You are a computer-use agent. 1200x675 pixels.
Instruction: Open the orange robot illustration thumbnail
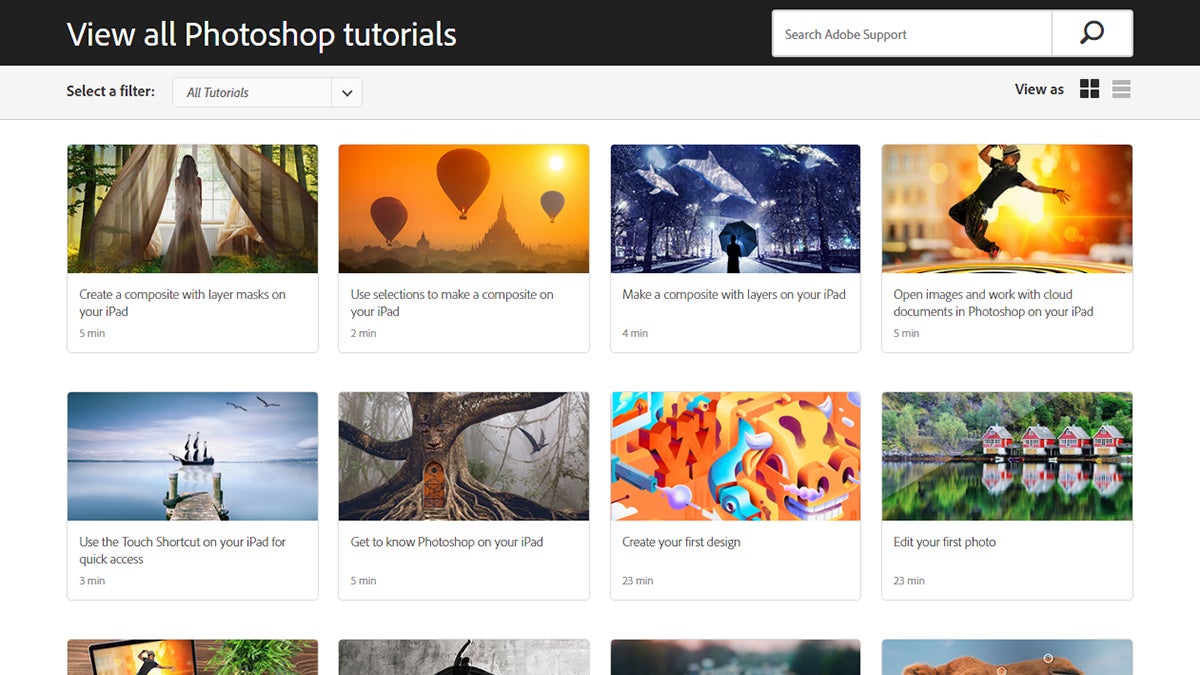click(x=735, y=456)
